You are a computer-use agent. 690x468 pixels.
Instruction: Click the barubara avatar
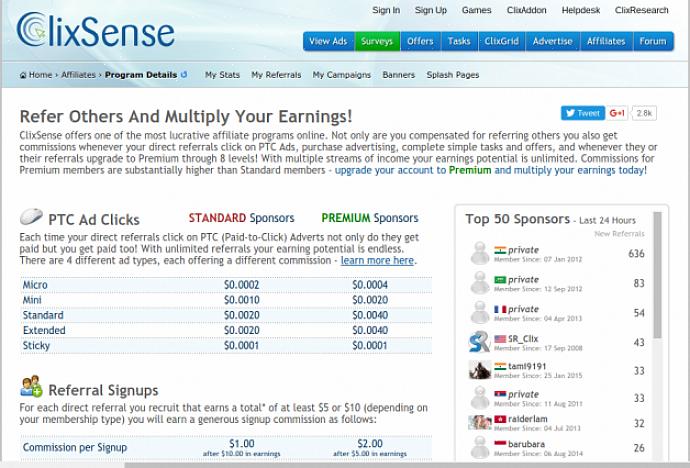[x=480, y=447]
